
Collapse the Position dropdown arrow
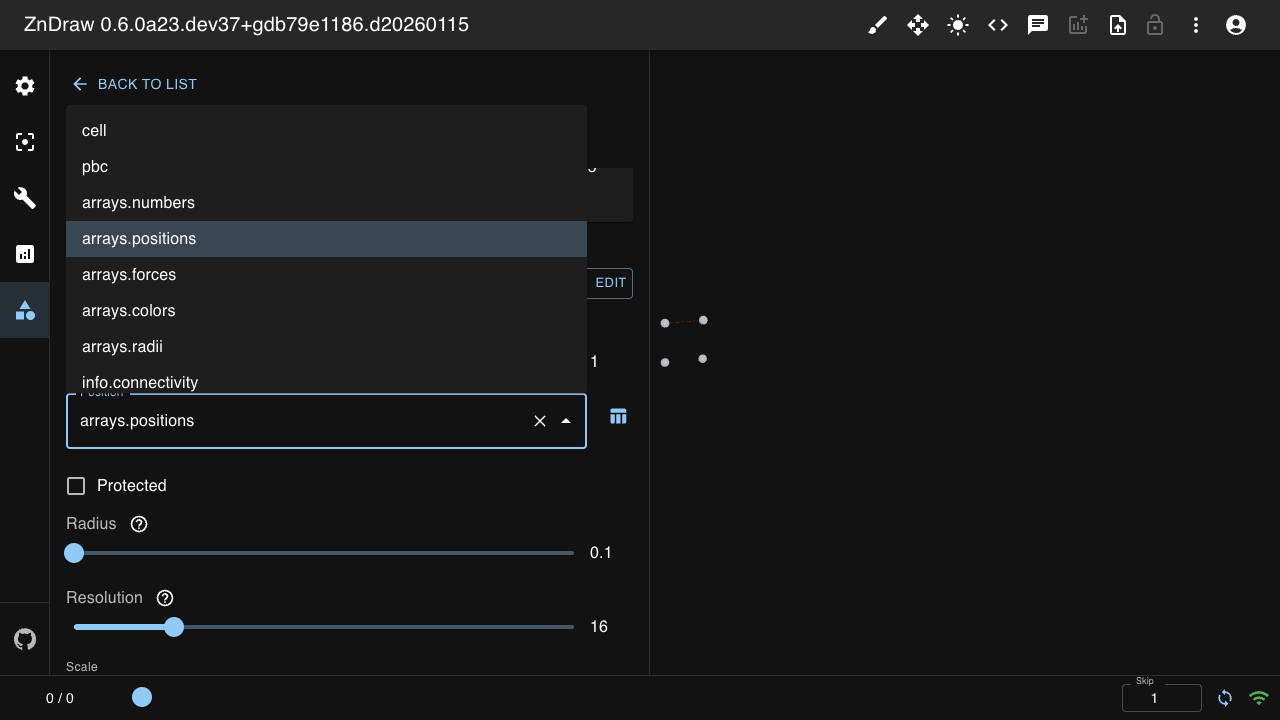[566, 421]
